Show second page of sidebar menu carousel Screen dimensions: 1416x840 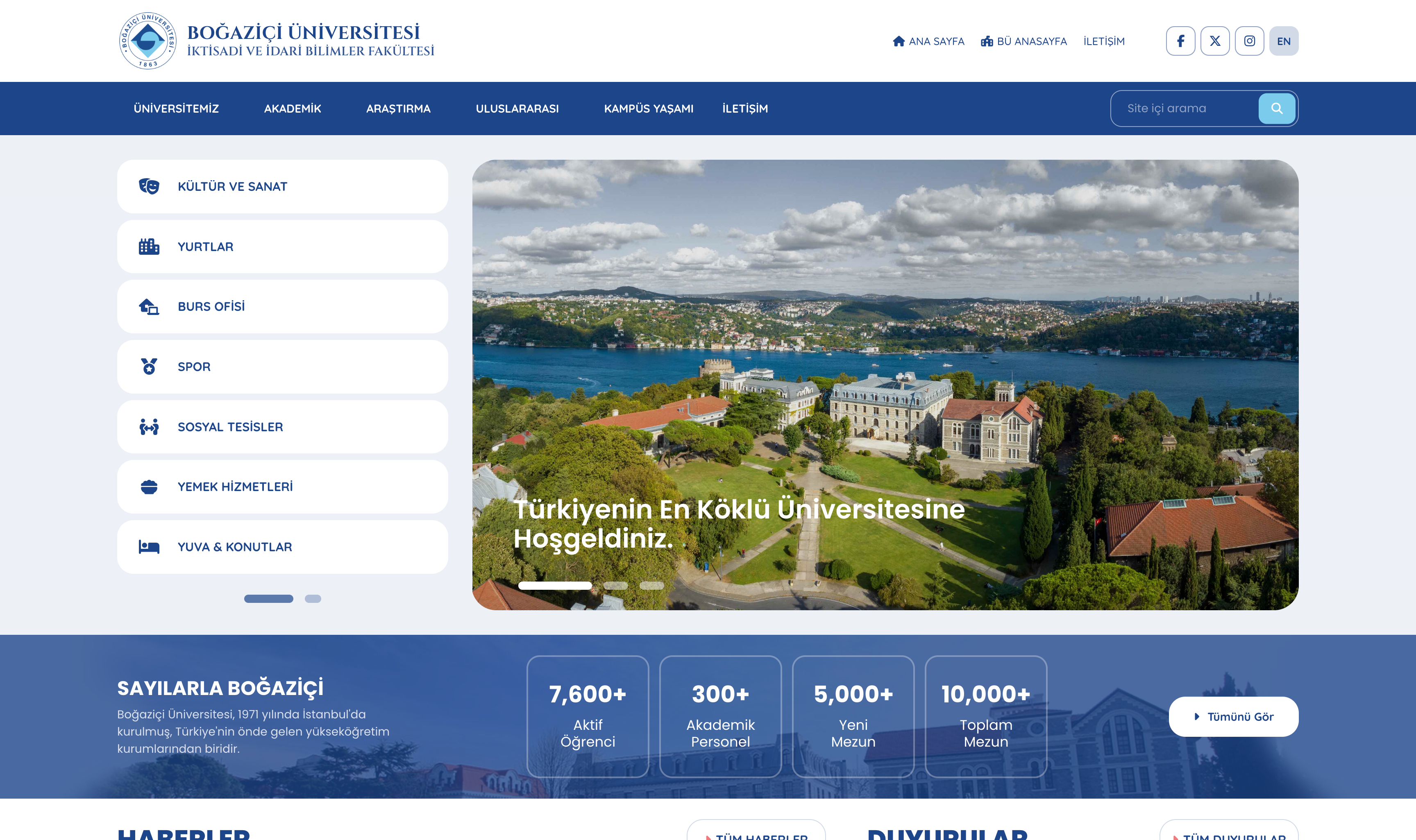click(x=313, y=599)
